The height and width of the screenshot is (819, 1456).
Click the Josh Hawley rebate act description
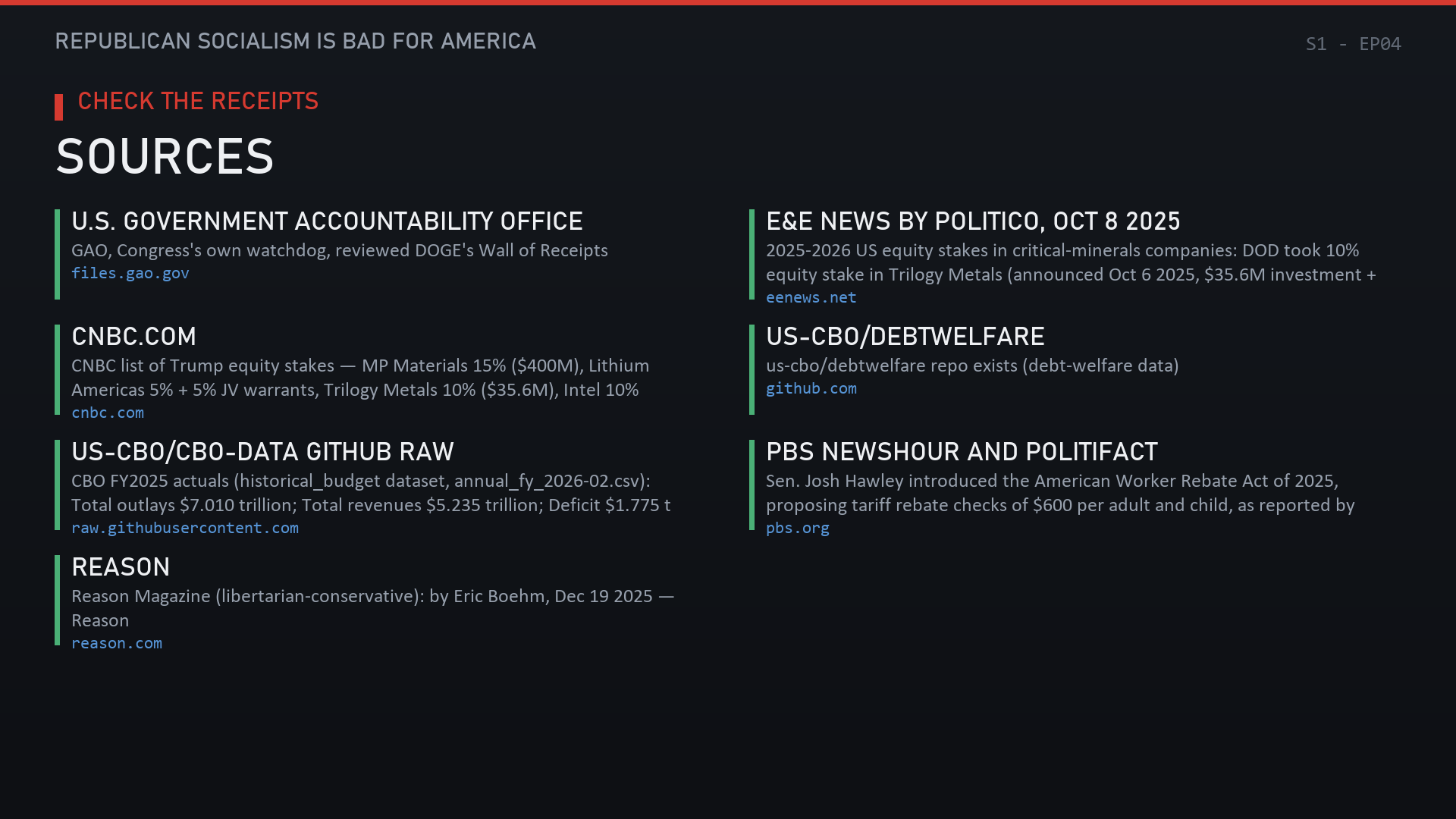(1060, 493)
